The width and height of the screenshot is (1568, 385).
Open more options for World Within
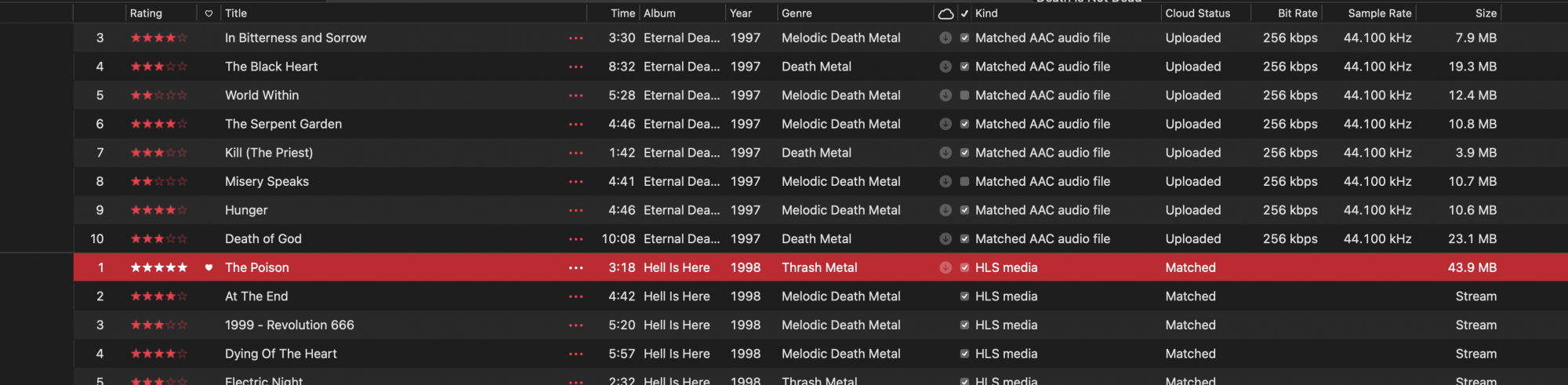[576, 96]
